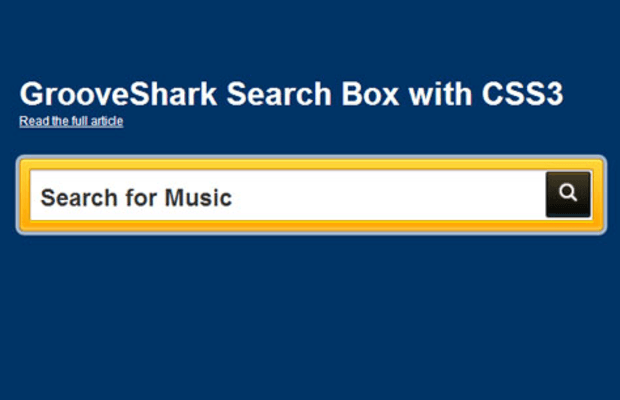Viewport: 620px width, 400px height.
Task: Click the word article in the underlined link
Action: coord(107,121)
